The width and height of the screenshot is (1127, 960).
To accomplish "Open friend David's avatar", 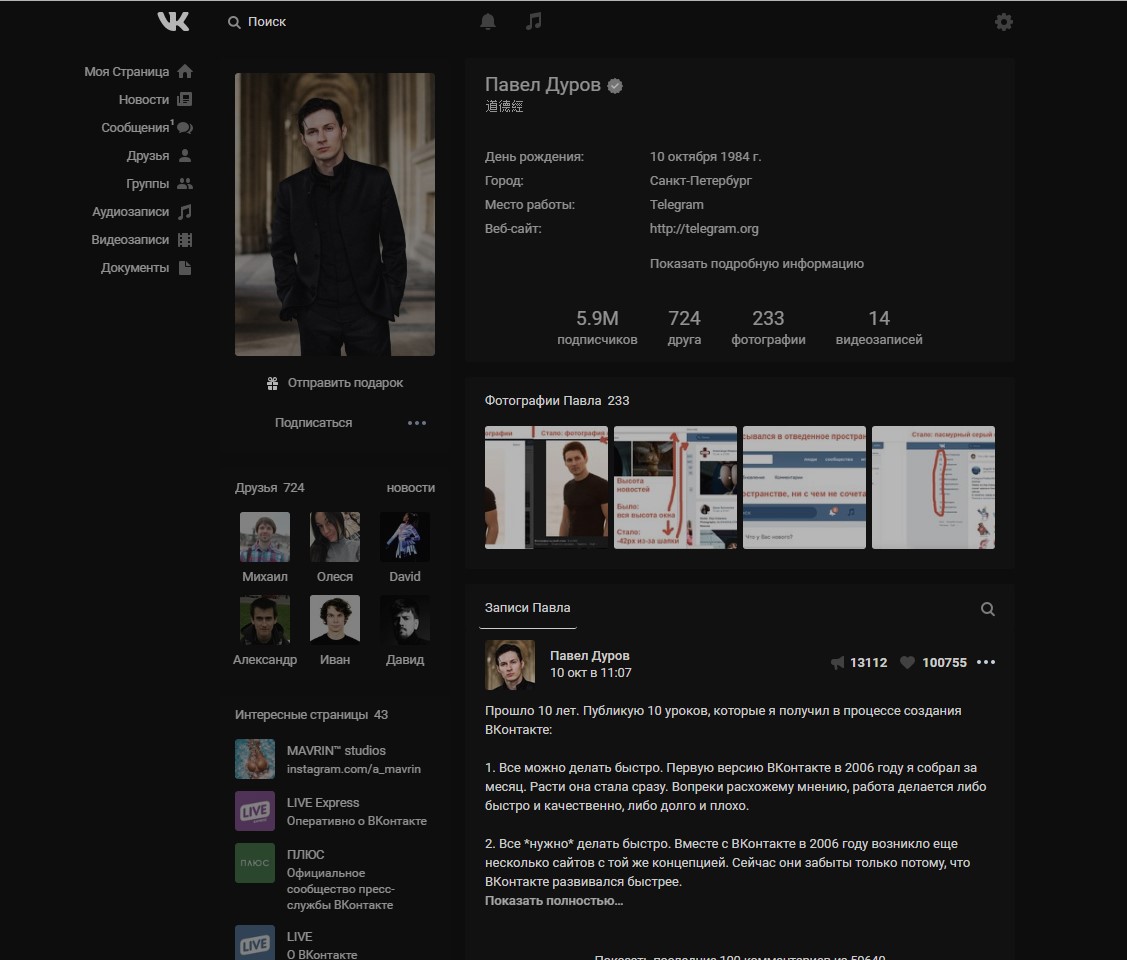I will click(405, 537).
